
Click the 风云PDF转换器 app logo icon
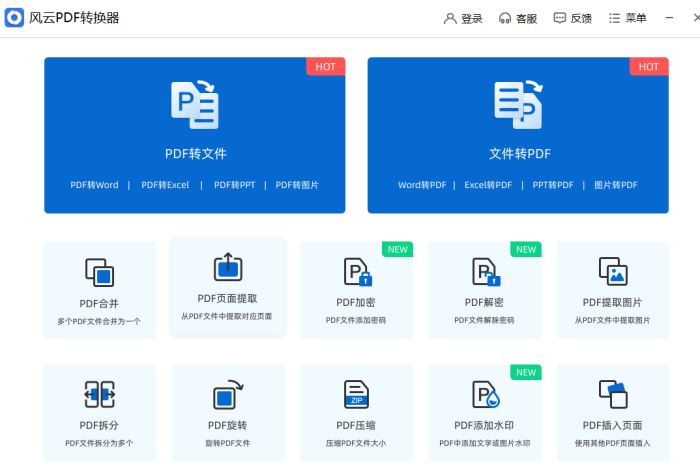14,17
